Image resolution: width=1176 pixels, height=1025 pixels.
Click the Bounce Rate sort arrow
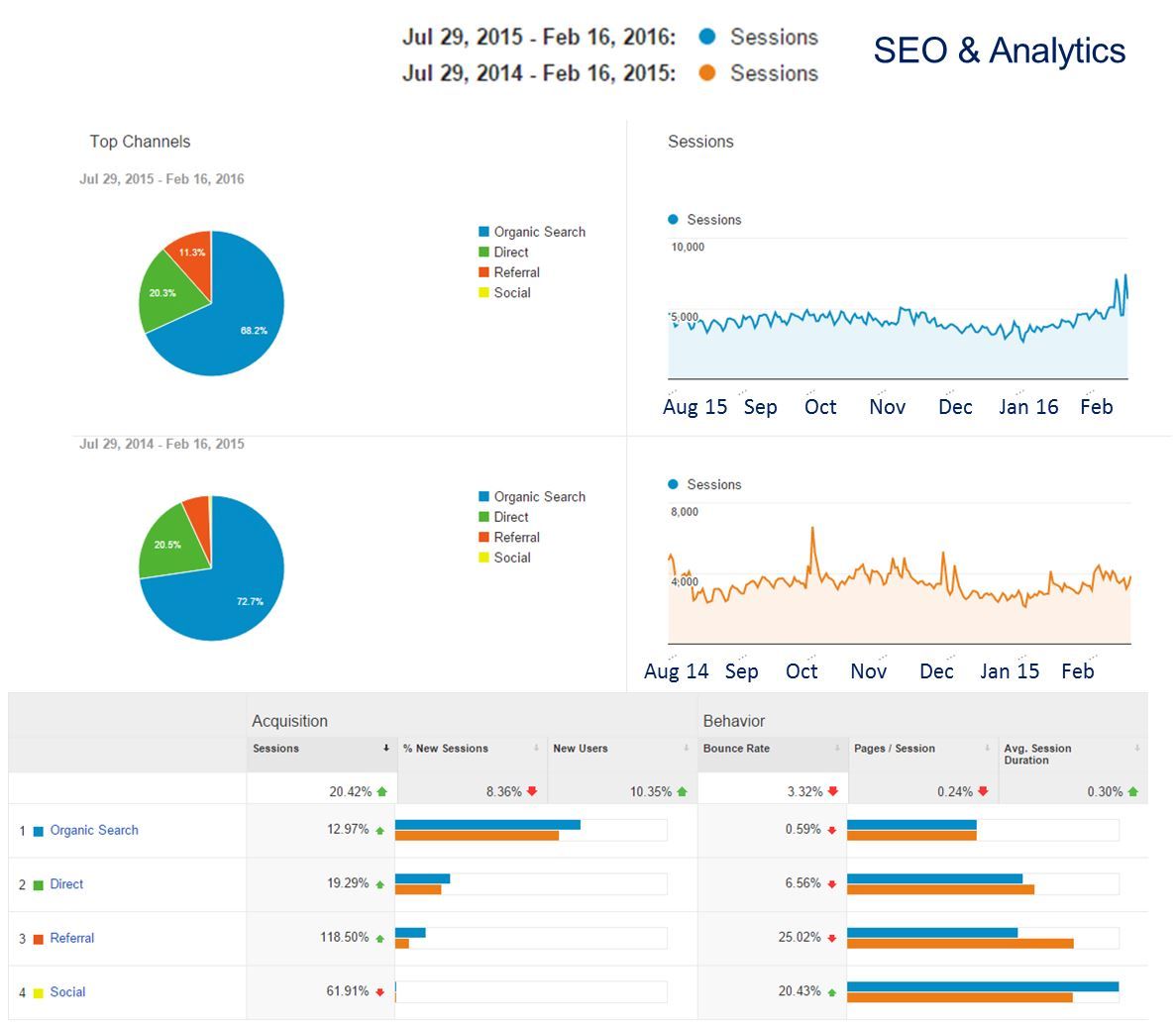tap(837, 748)
